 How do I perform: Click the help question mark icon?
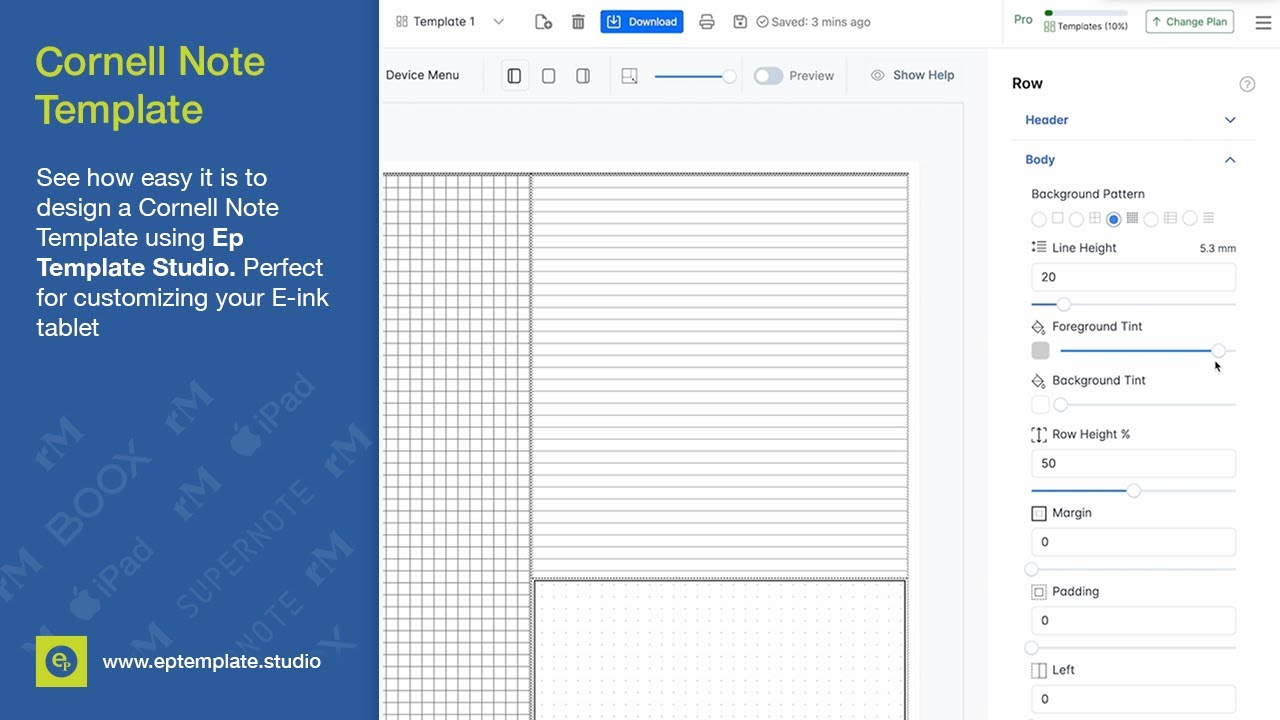pos(1247,84)
